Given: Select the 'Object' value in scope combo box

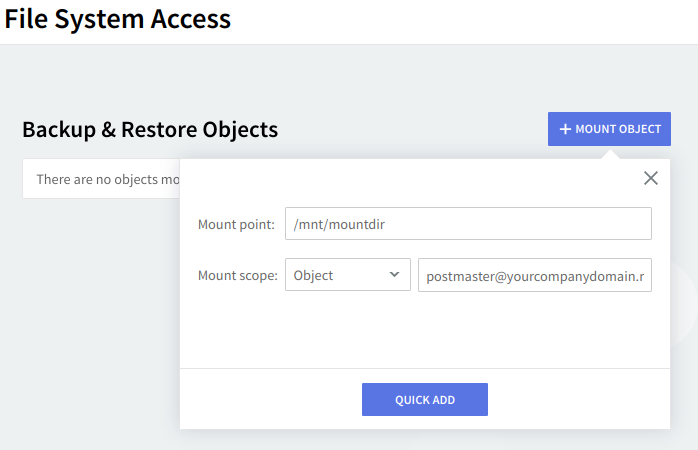Looking at the screenshot, I should coord(314,275).
